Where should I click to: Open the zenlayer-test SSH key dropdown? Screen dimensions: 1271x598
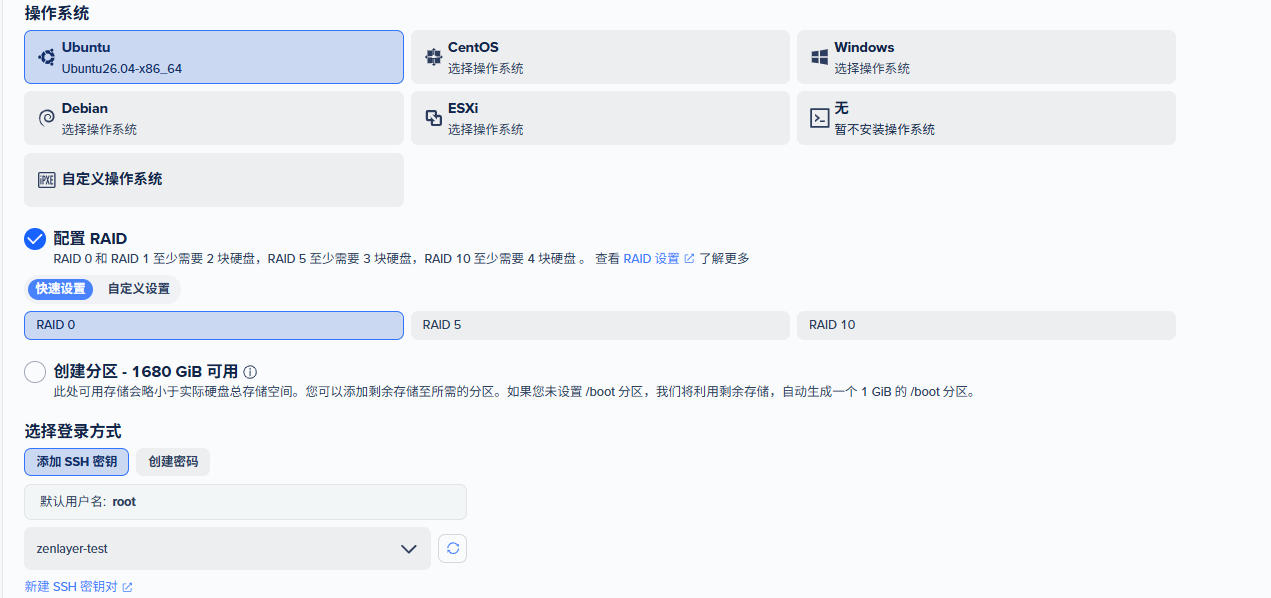(x=227, y=549)
